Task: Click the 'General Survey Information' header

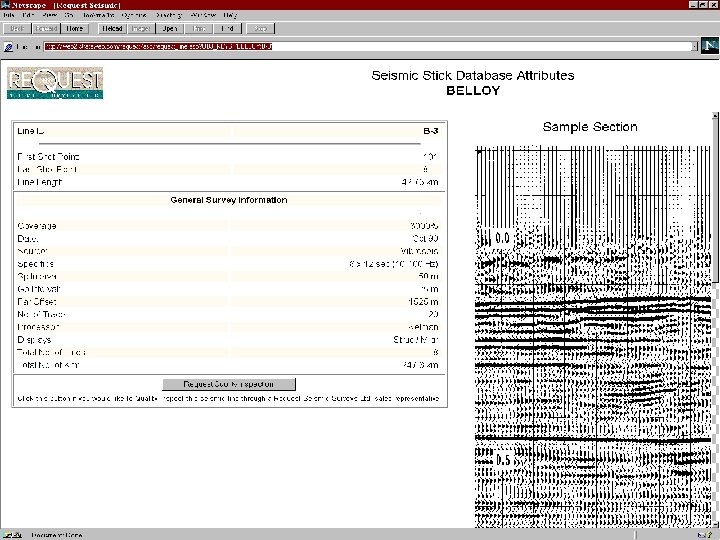Action: (x=229, y=200)
